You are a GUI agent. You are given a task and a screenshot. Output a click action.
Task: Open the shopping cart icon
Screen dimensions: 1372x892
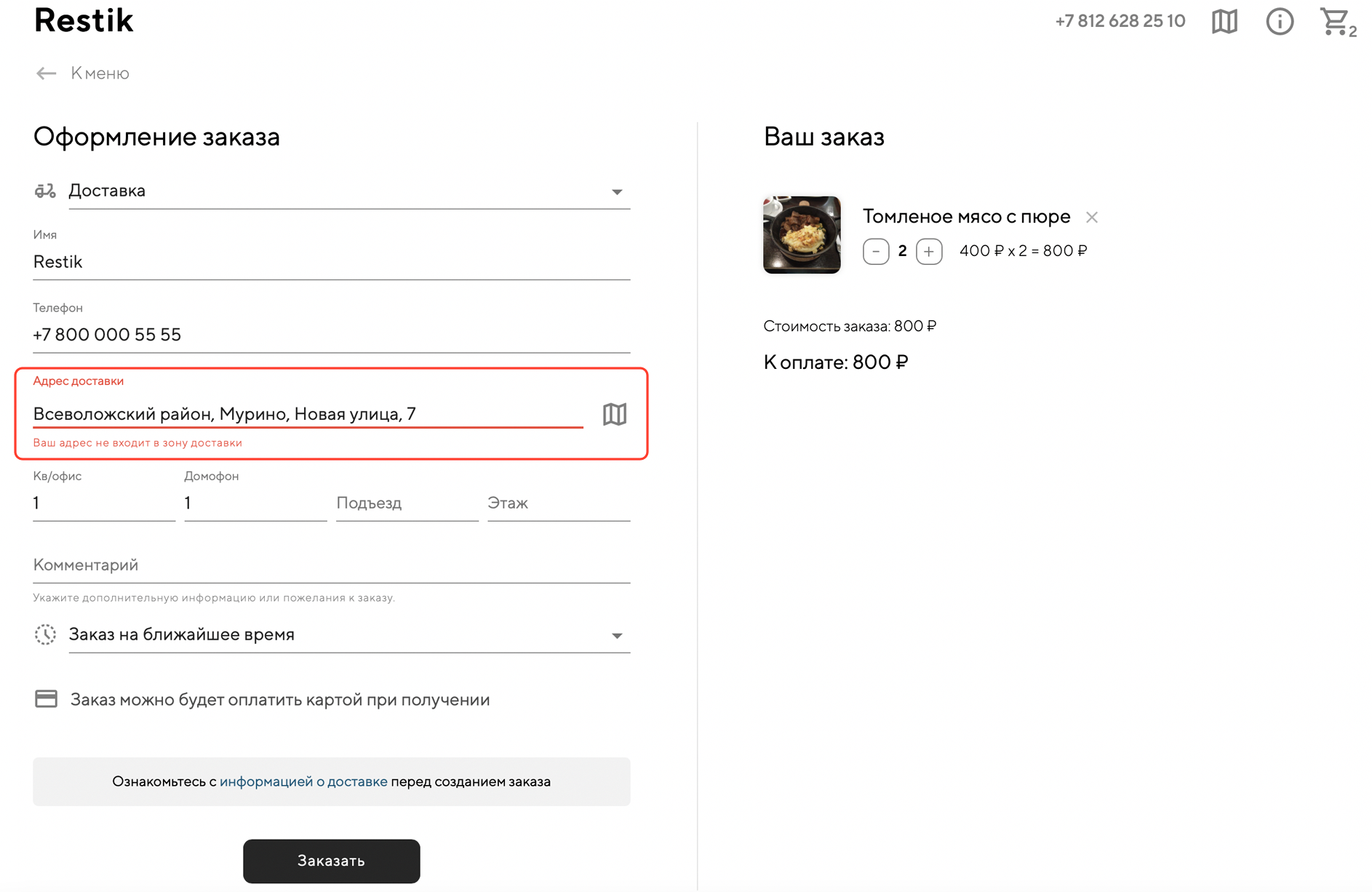(1336, 22)
